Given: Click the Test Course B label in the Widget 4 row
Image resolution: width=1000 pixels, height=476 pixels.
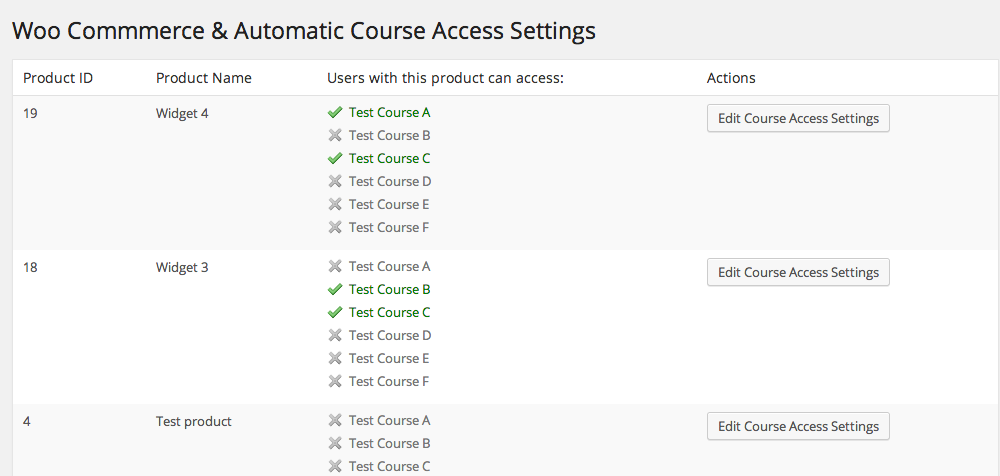Looking at the screenshot, I should pos(390,135).
